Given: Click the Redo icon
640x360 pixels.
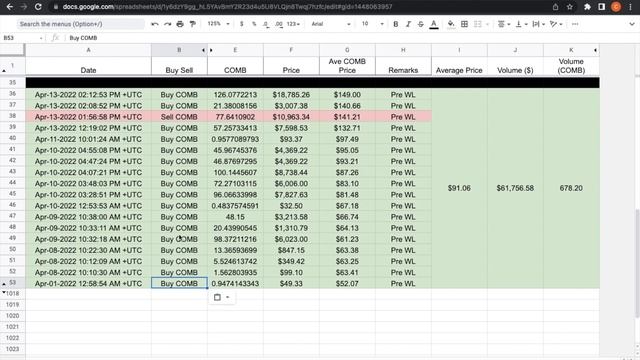Looking at the screenshot, I should 167,24.
